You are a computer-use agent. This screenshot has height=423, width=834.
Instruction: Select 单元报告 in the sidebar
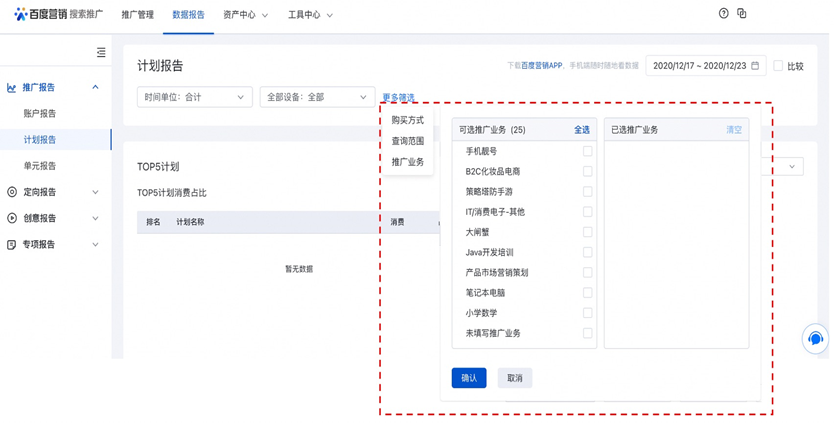tap(40, 166)
